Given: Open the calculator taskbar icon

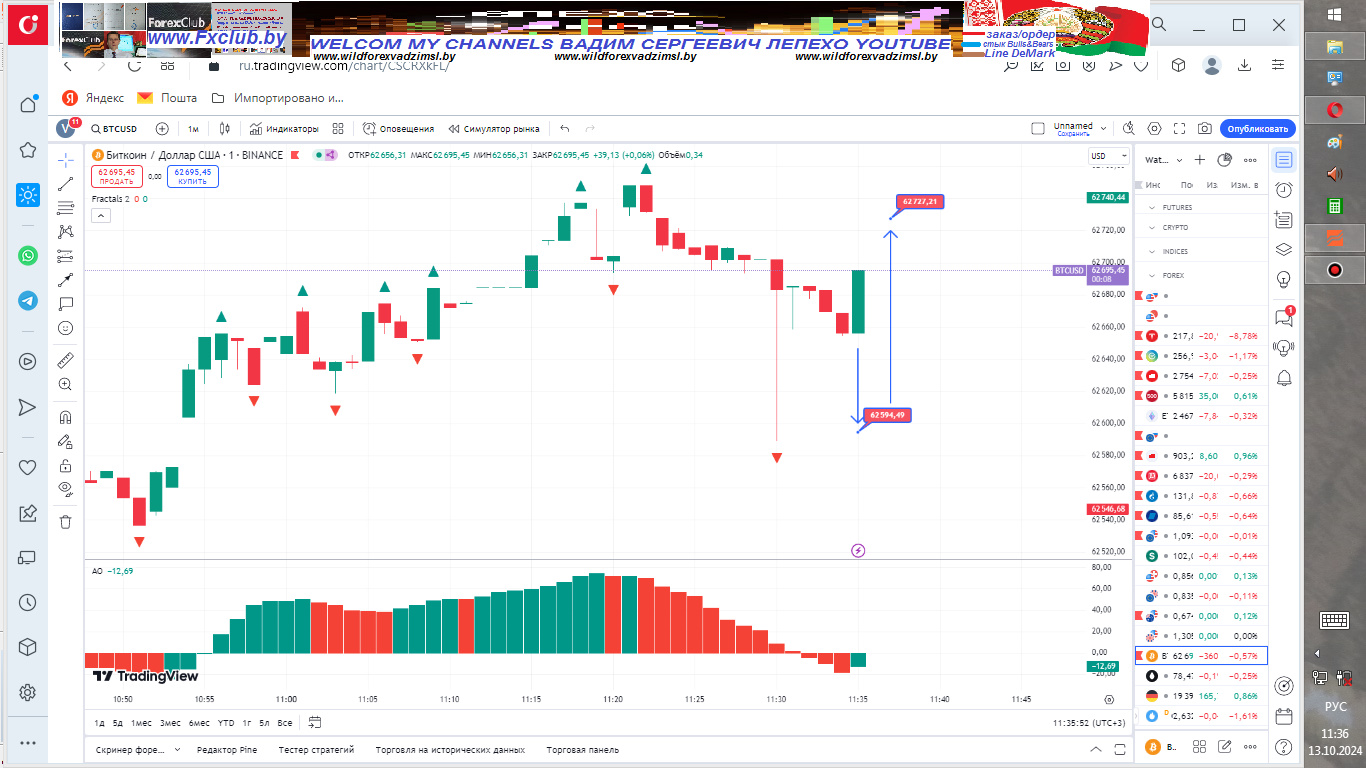Looking at the screenshot, I should coord(1334,205).
